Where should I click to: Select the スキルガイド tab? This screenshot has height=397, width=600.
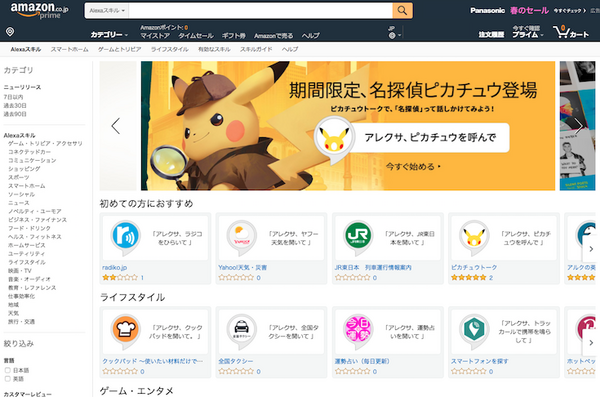point(256,49)
